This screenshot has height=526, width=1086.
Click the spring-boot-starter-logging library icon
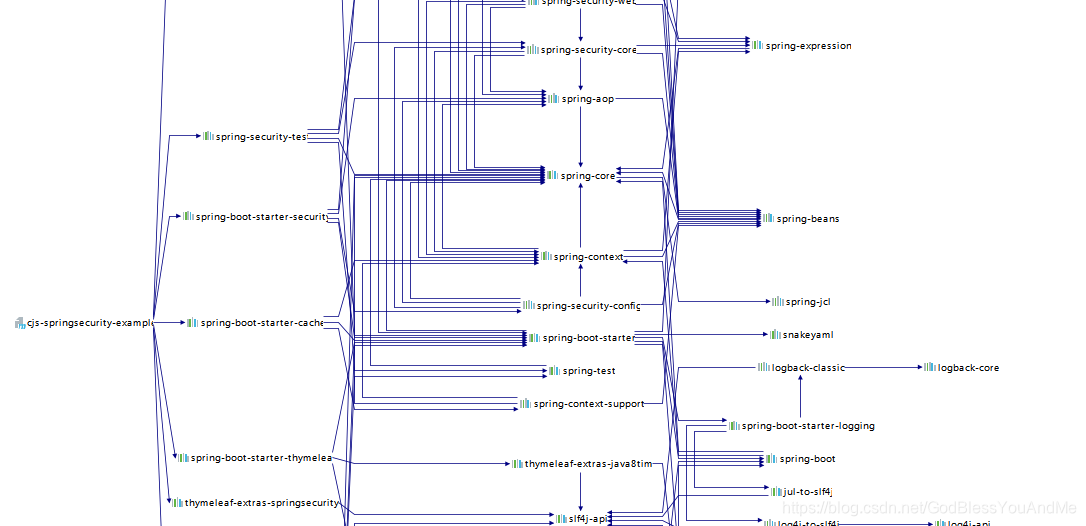733,426
